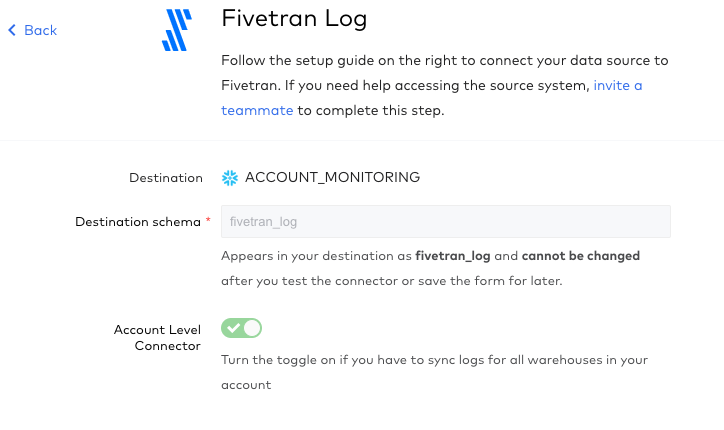Click the Fivetran Log page heading
The width and height of the screenshot is (724, 430).
(294, 18)
